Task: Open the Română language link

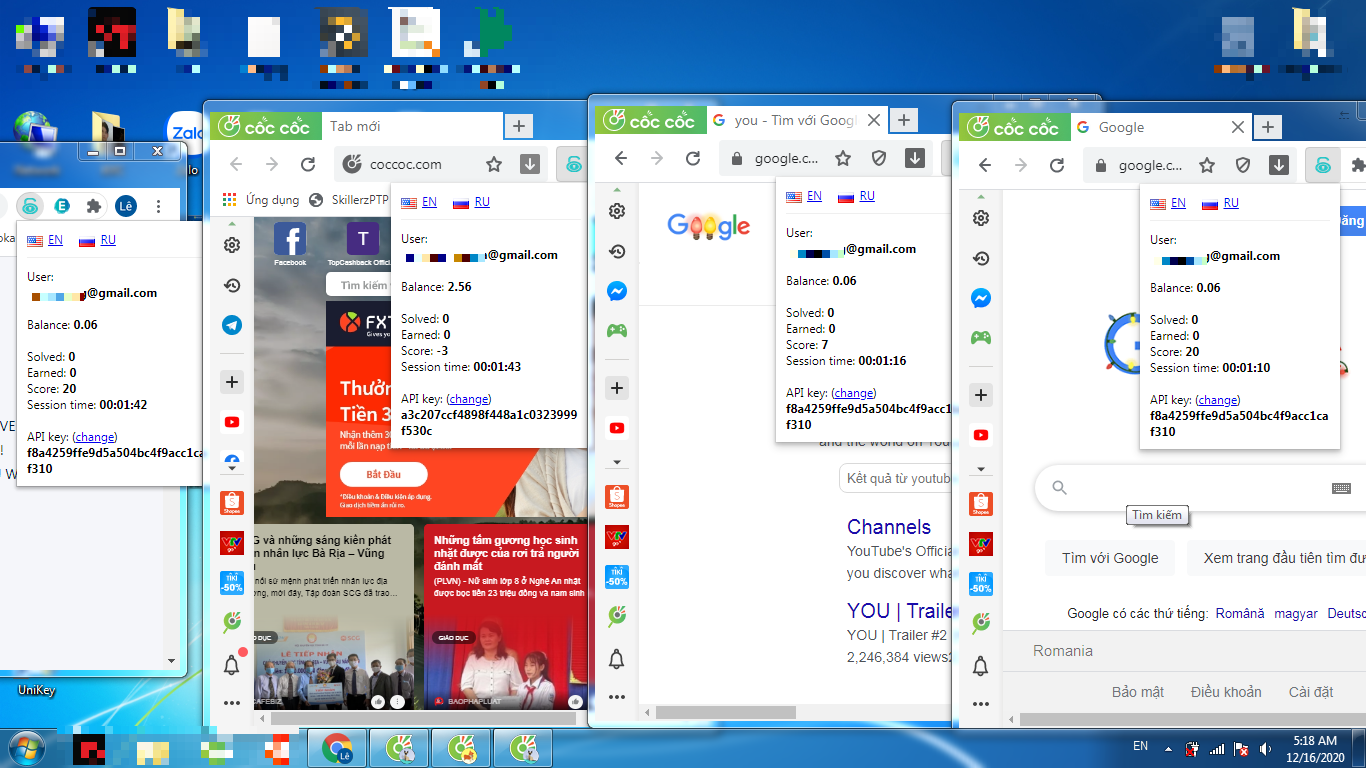Action: click(1240, 613)
